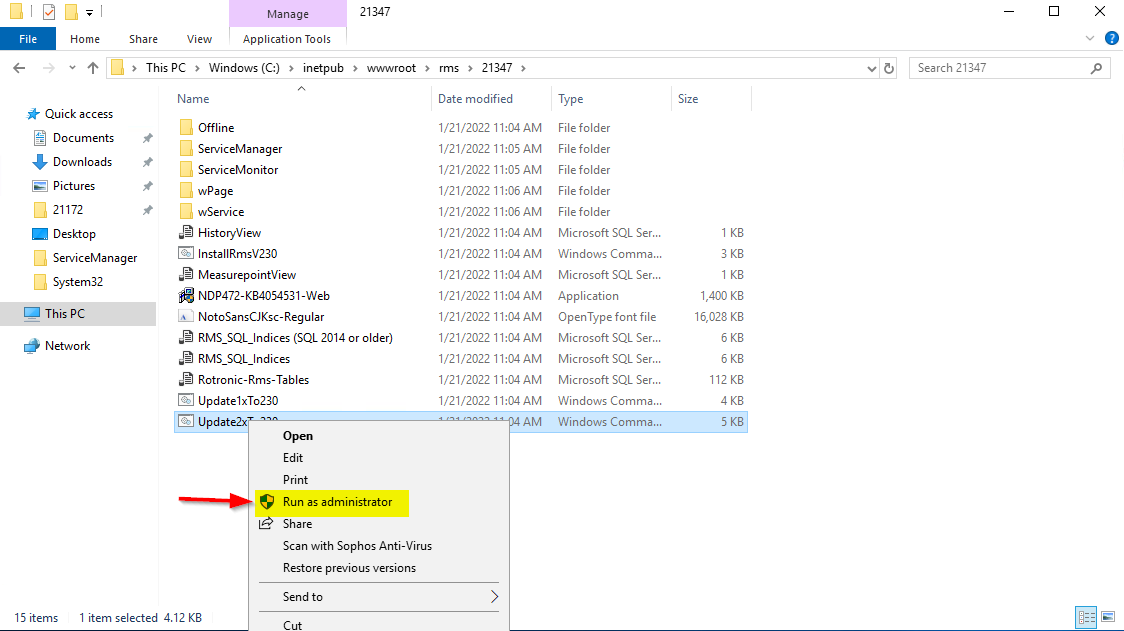Navigate to the rms breadcrumb
The width and height of the screenshot is (1124, 631).
click(449, 68)
